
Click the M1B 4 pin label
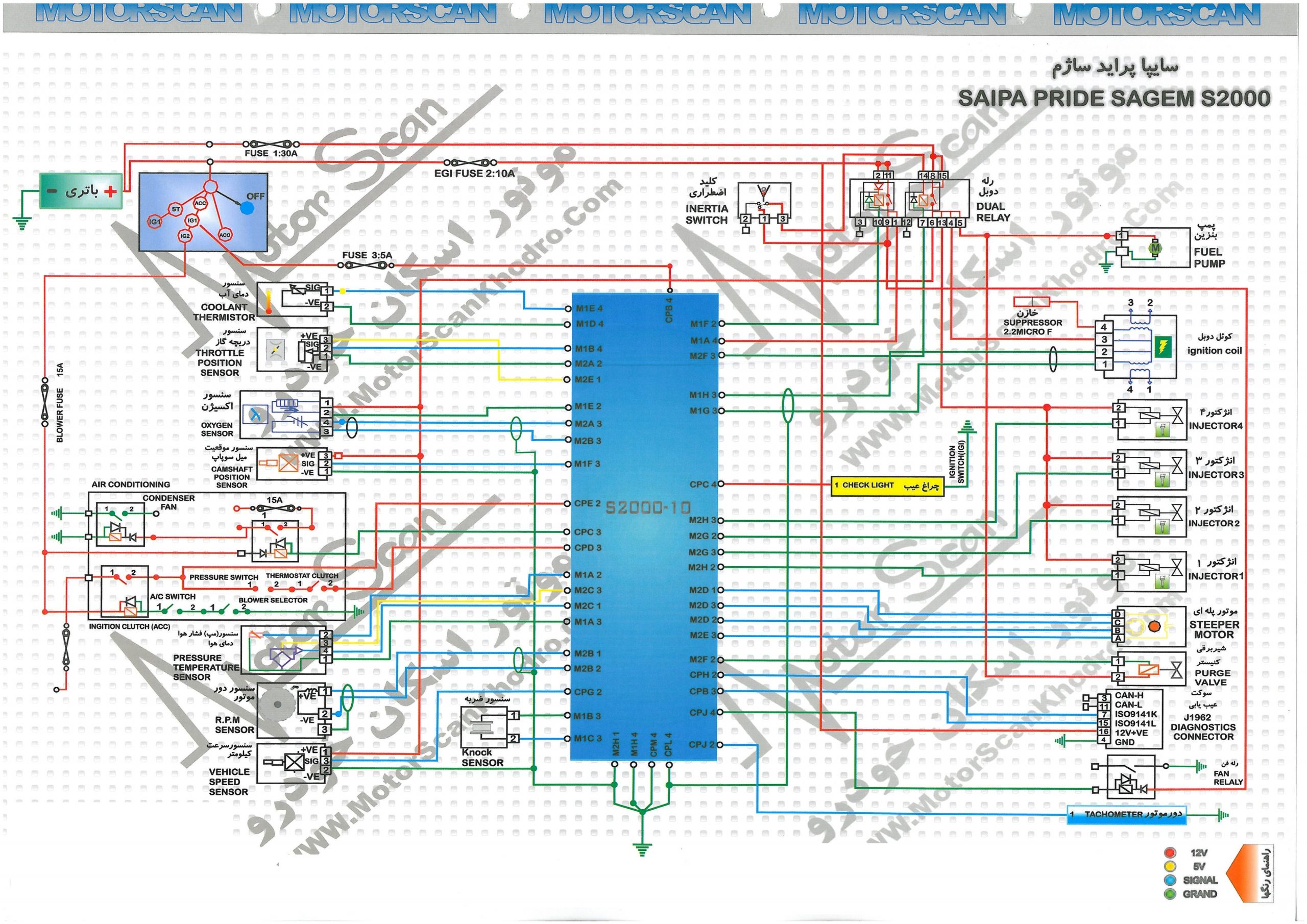[589, 349]
